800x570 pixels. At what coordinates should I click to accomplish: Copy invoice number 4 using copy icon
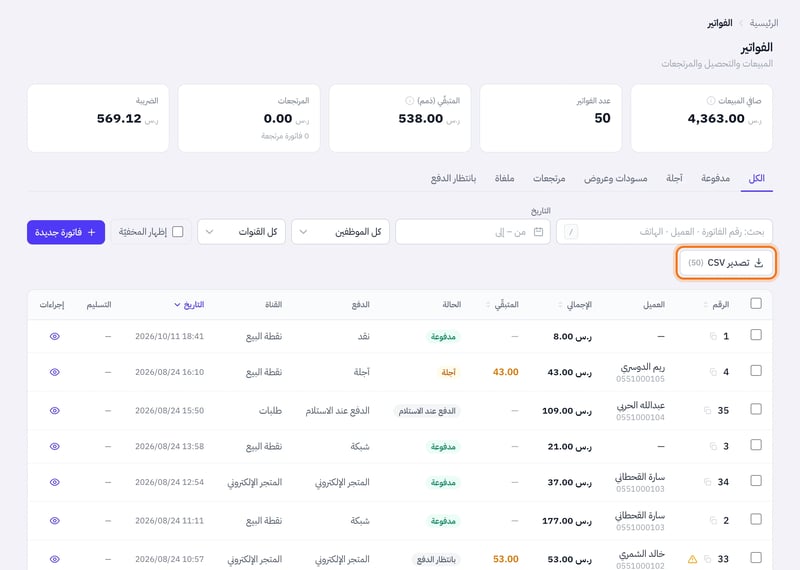coord(713,372)
